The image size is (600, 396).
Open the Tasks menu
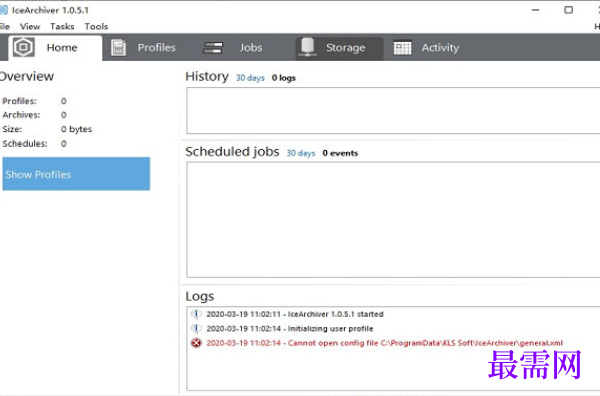point(62,26)
